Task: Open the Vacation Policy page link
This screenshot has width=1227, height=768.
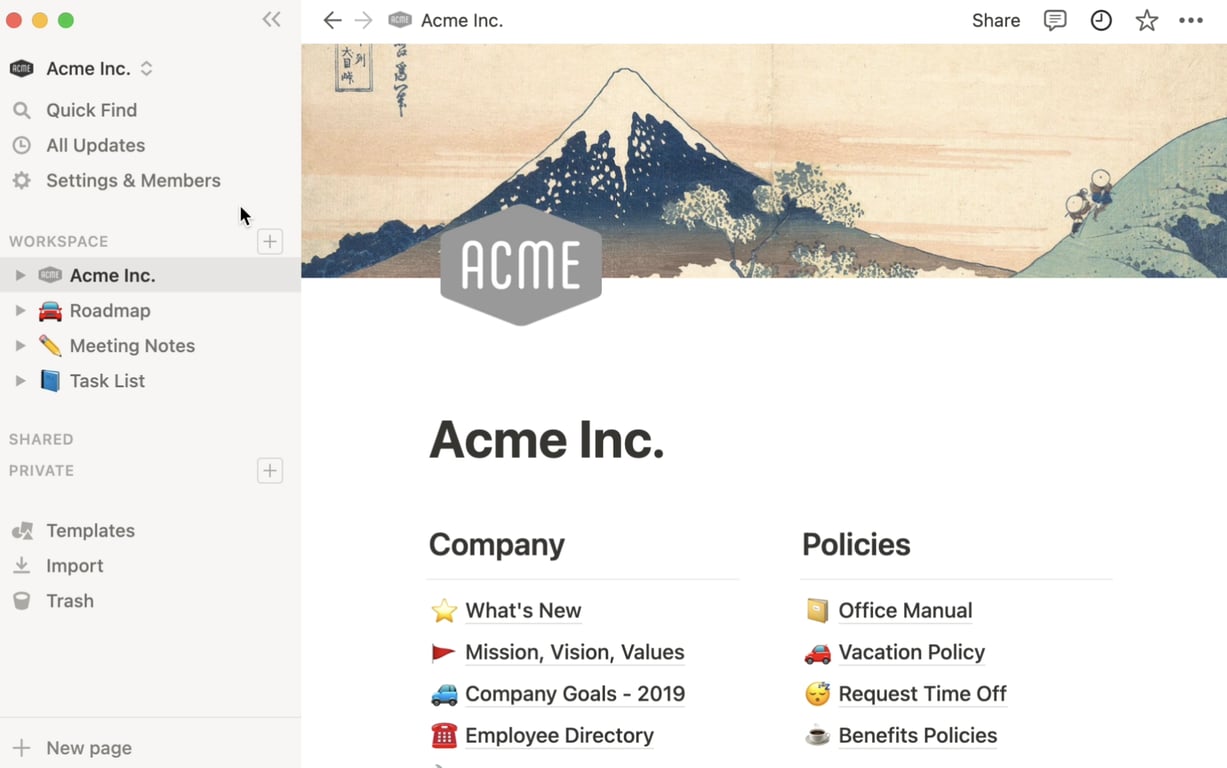Action: (x=911, y=653)
